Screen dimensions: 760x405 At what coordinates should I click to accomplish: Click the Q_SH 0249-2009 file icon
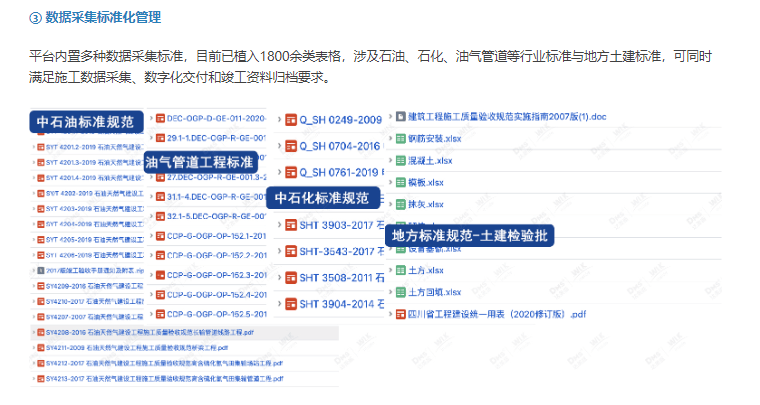[290, 119]
